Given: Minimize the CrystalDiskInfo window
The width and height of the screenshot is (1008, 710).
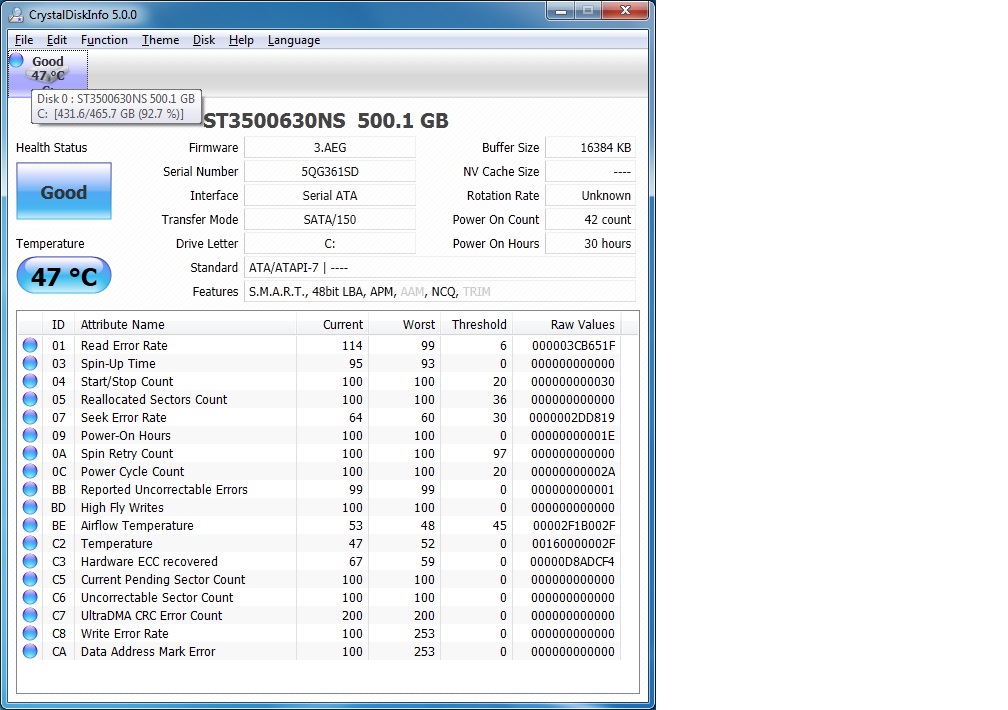Looking at the screenshot, I should point(561,11).
